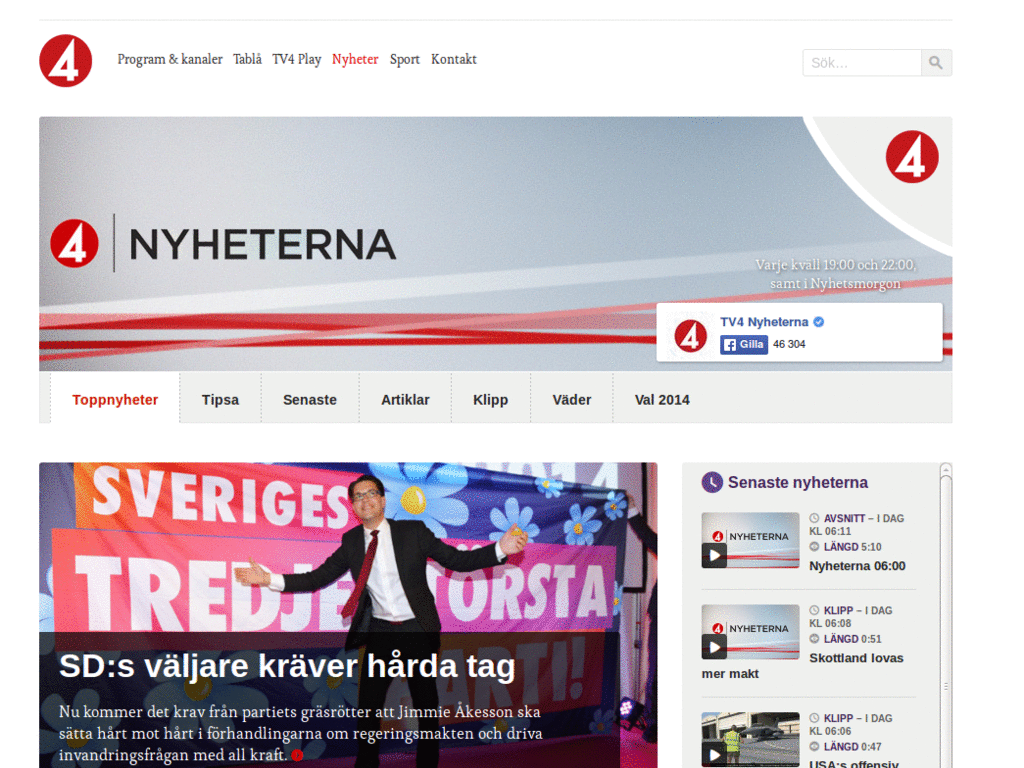Click KLIPP – I DAG KL 06:08 label

click(851, 617)
